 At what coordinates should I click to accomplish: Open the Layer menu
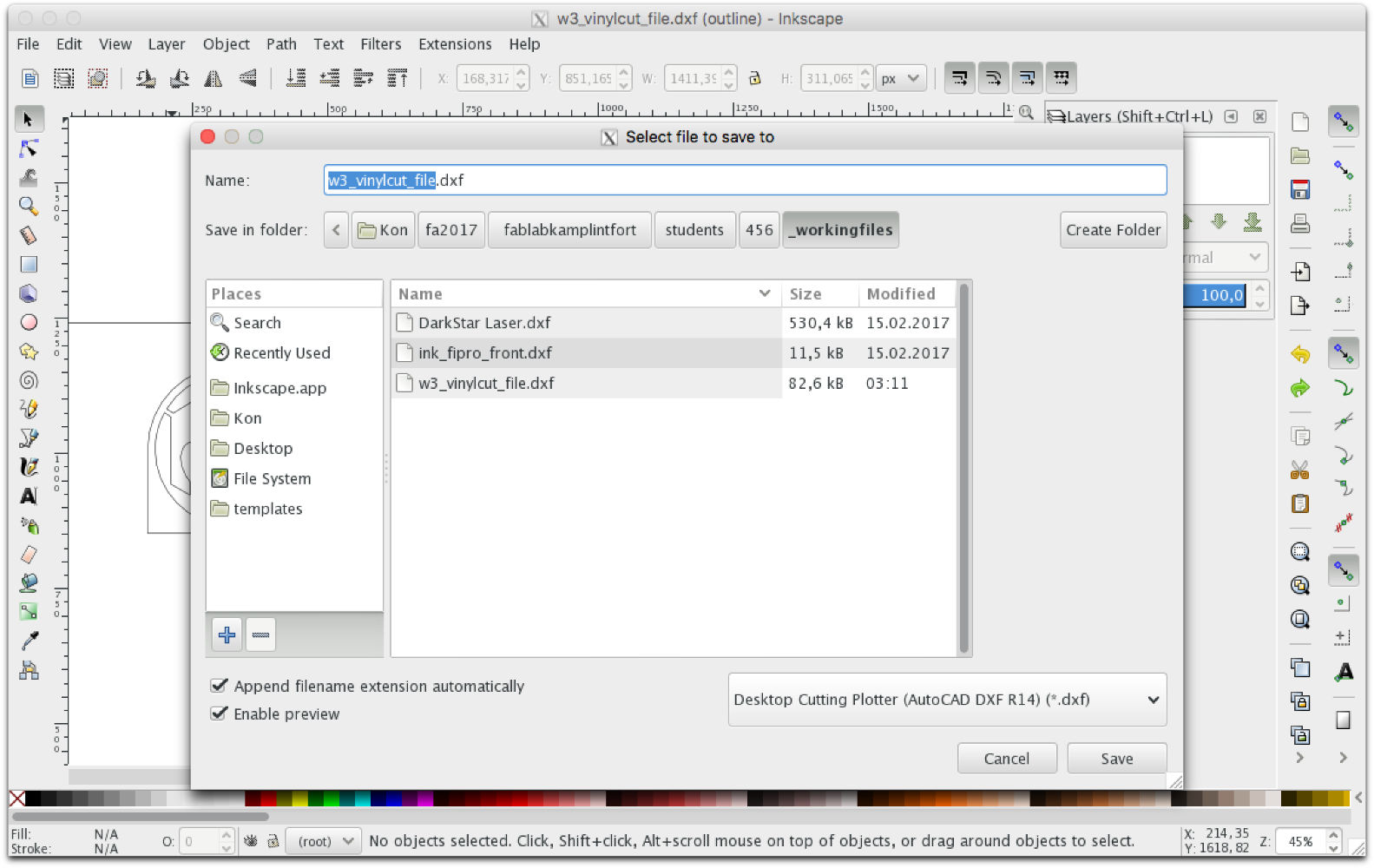[x=167, y=44]
